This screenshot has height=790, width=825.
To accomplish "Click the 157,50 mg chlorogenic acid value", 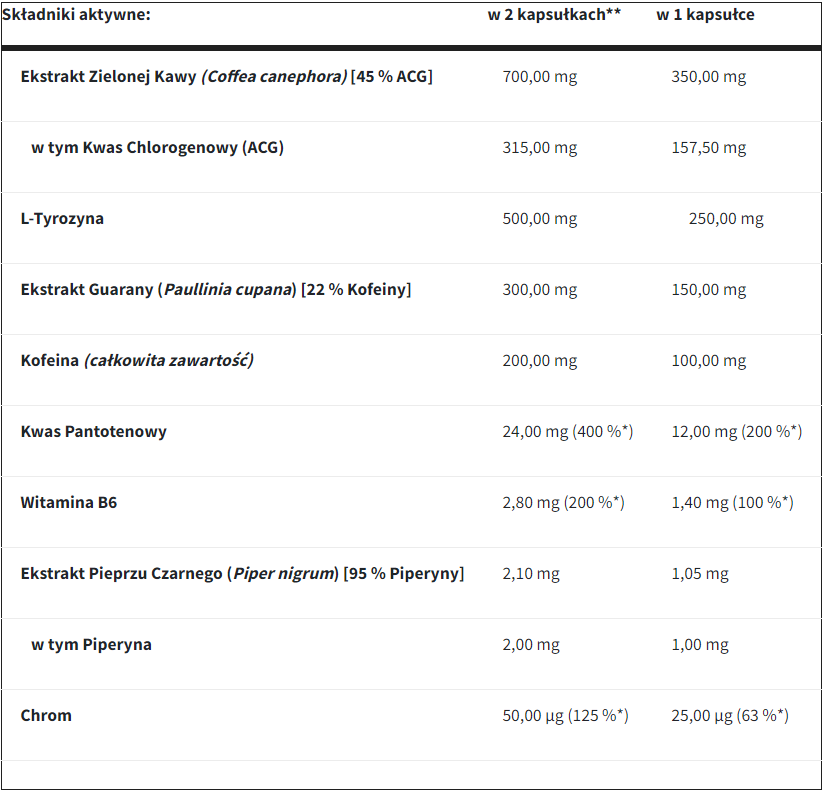I will [x=708, y=148].
